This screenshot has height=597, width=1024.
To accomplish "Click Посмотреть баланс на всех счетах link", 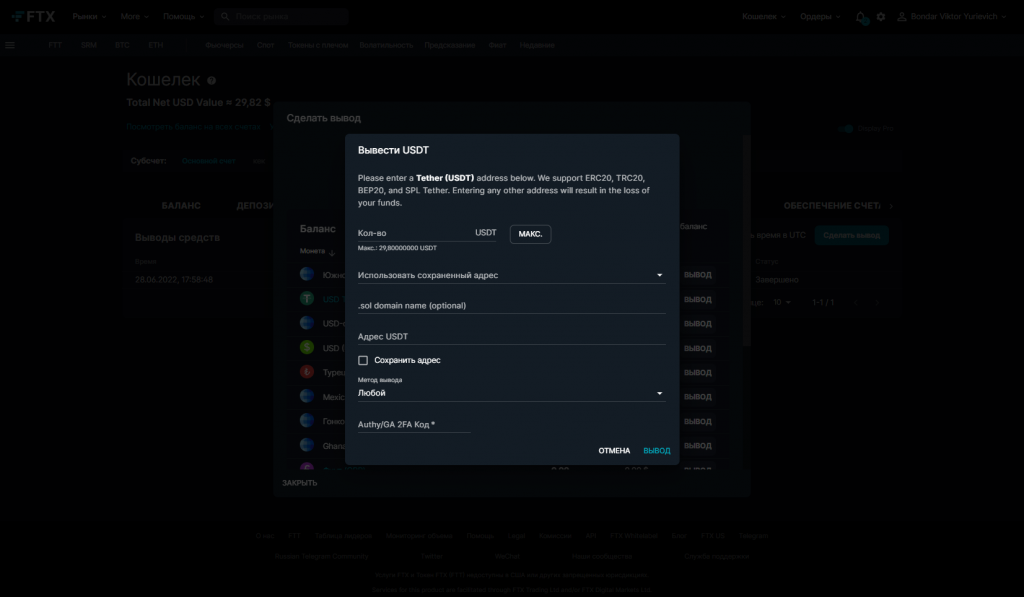I will [x=193, y=127].
